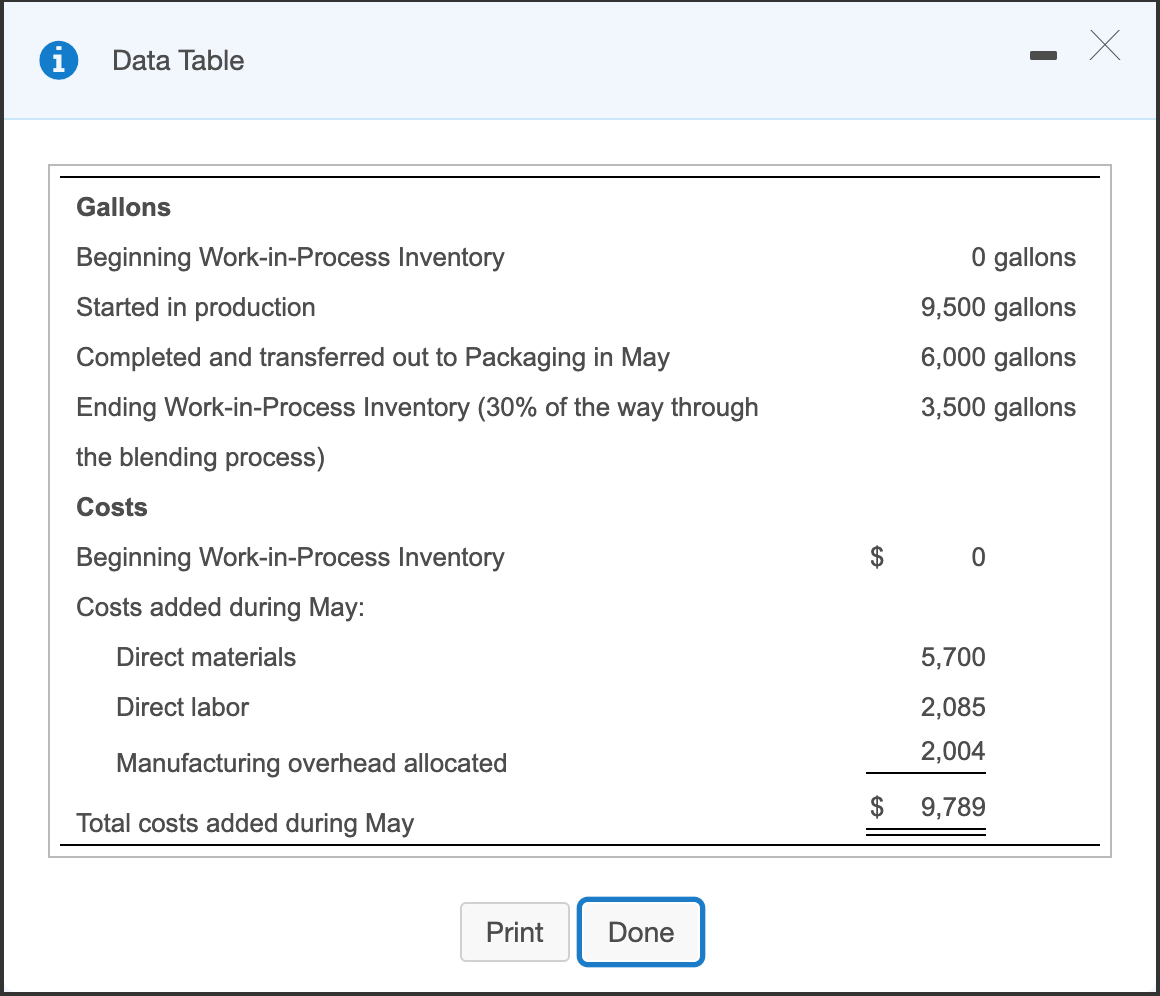1160x996 pixels.
Task: Click the Beginning Work-in-Process Inventory row
Action: click(290, 257)
